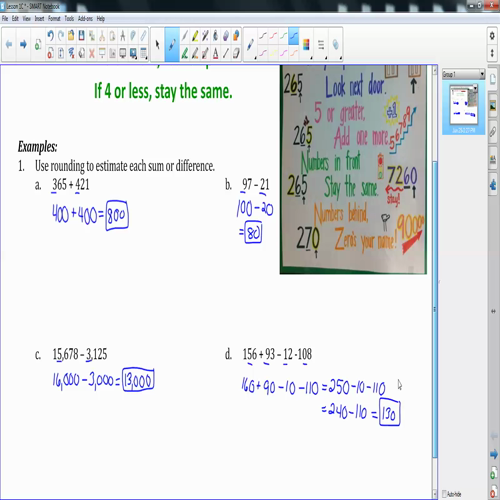Pick the black pen line style
Image resolution: width=500 pixels, height=500 pixels.
point(263,35)
